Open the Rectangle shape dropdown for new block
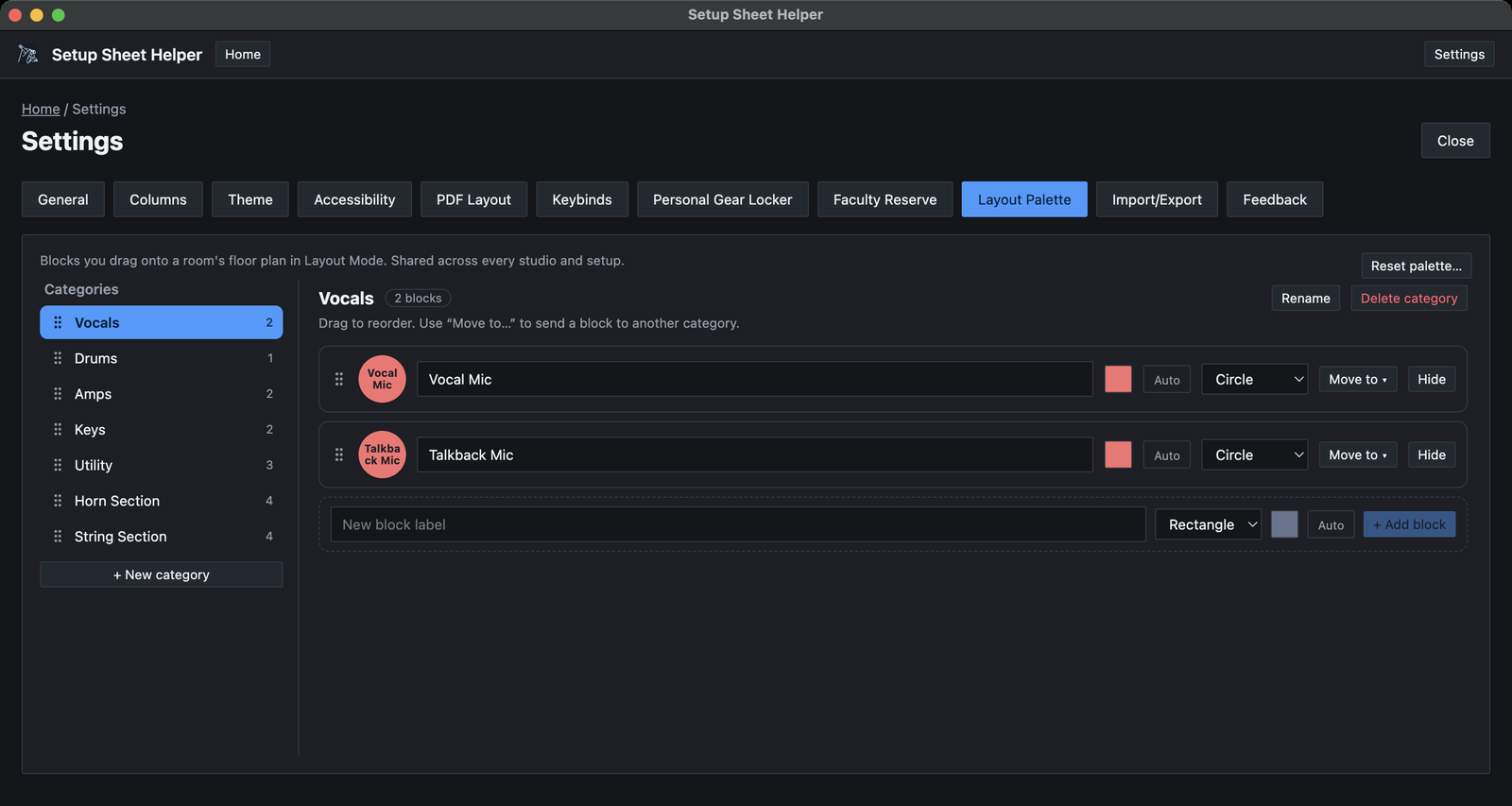The image size is (1512, 806). pos(1209,524)
